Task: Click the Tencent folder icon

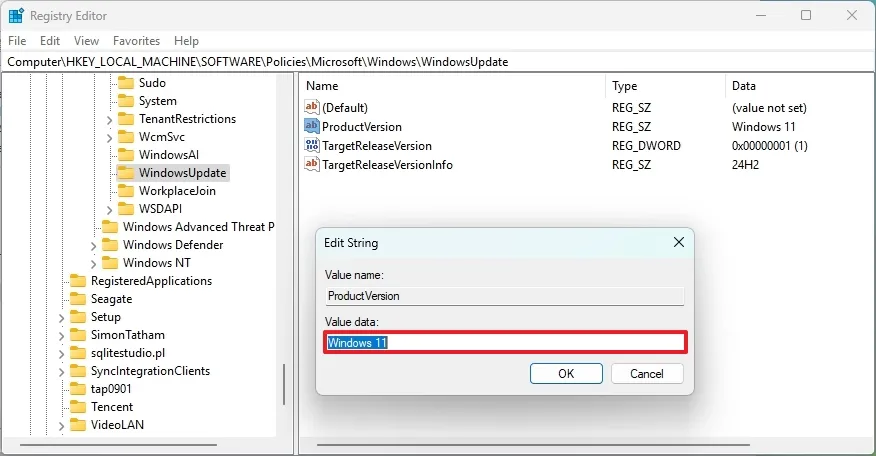Action: tap(78, 407)
